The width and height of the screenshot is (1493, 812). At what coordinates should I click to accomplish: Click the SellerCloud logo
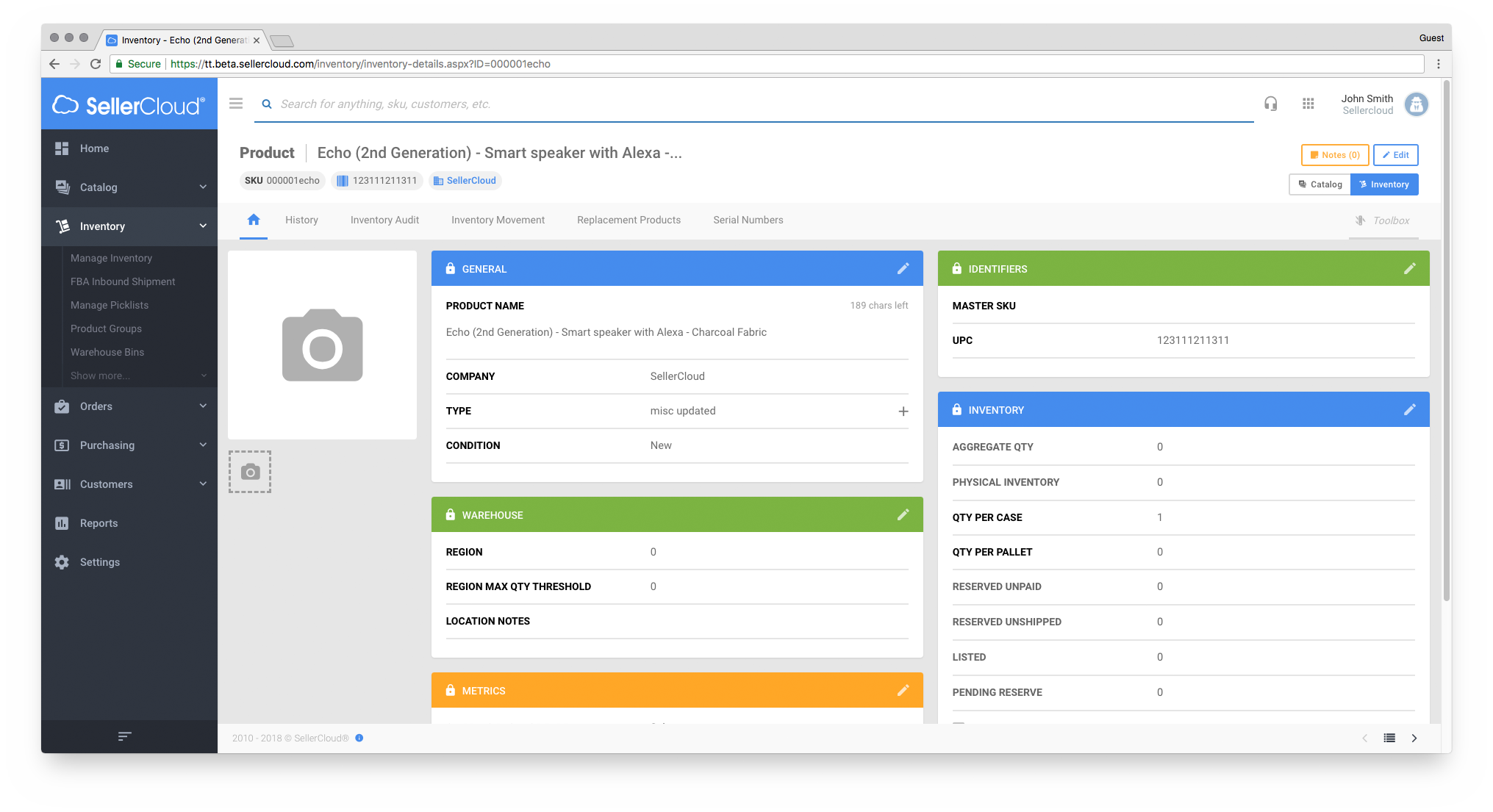point(129,105)
